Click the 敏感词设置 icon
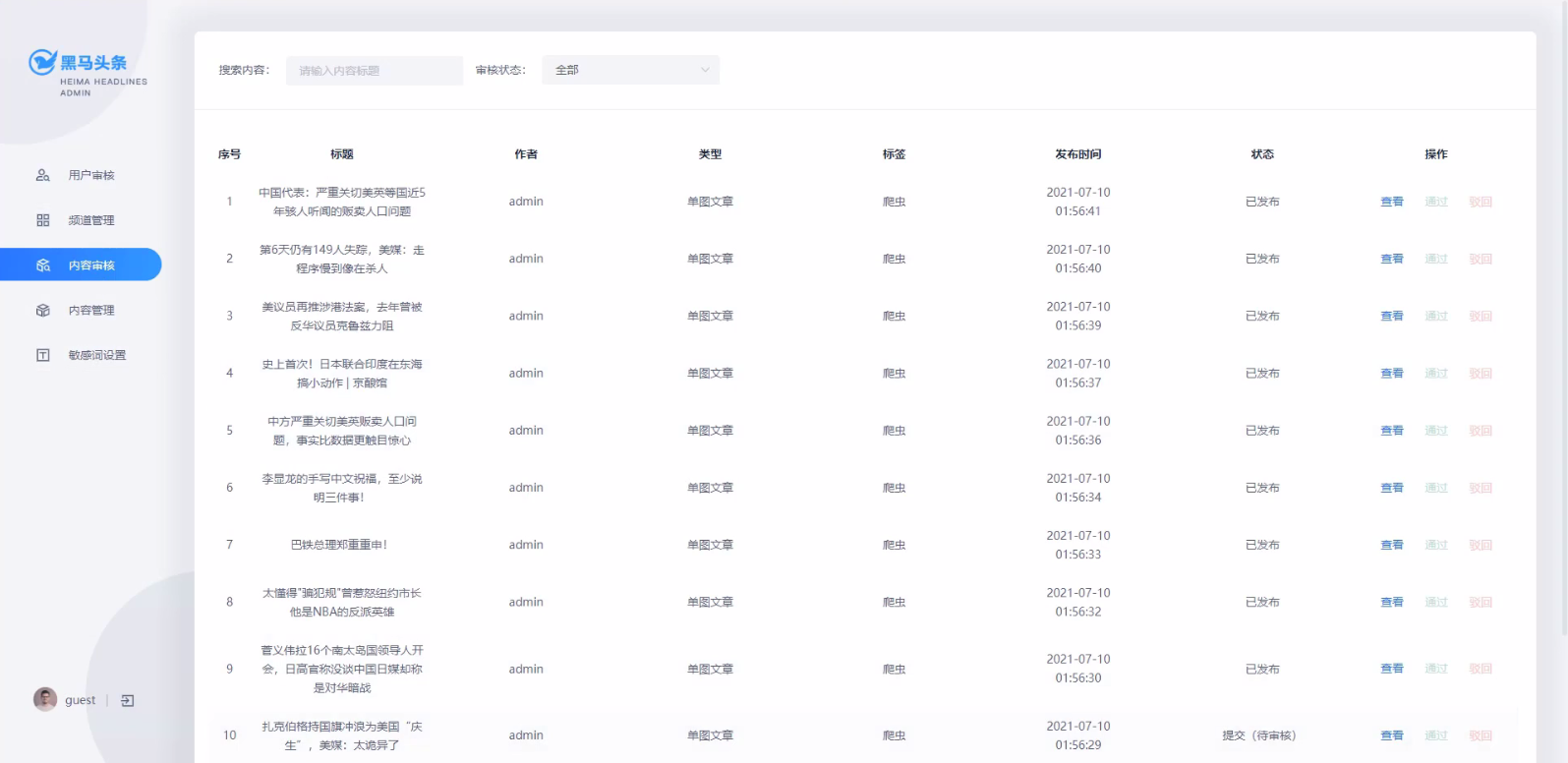Viewport: 1568px width, 763px height. pyautogui.click(x=42, y=355)
